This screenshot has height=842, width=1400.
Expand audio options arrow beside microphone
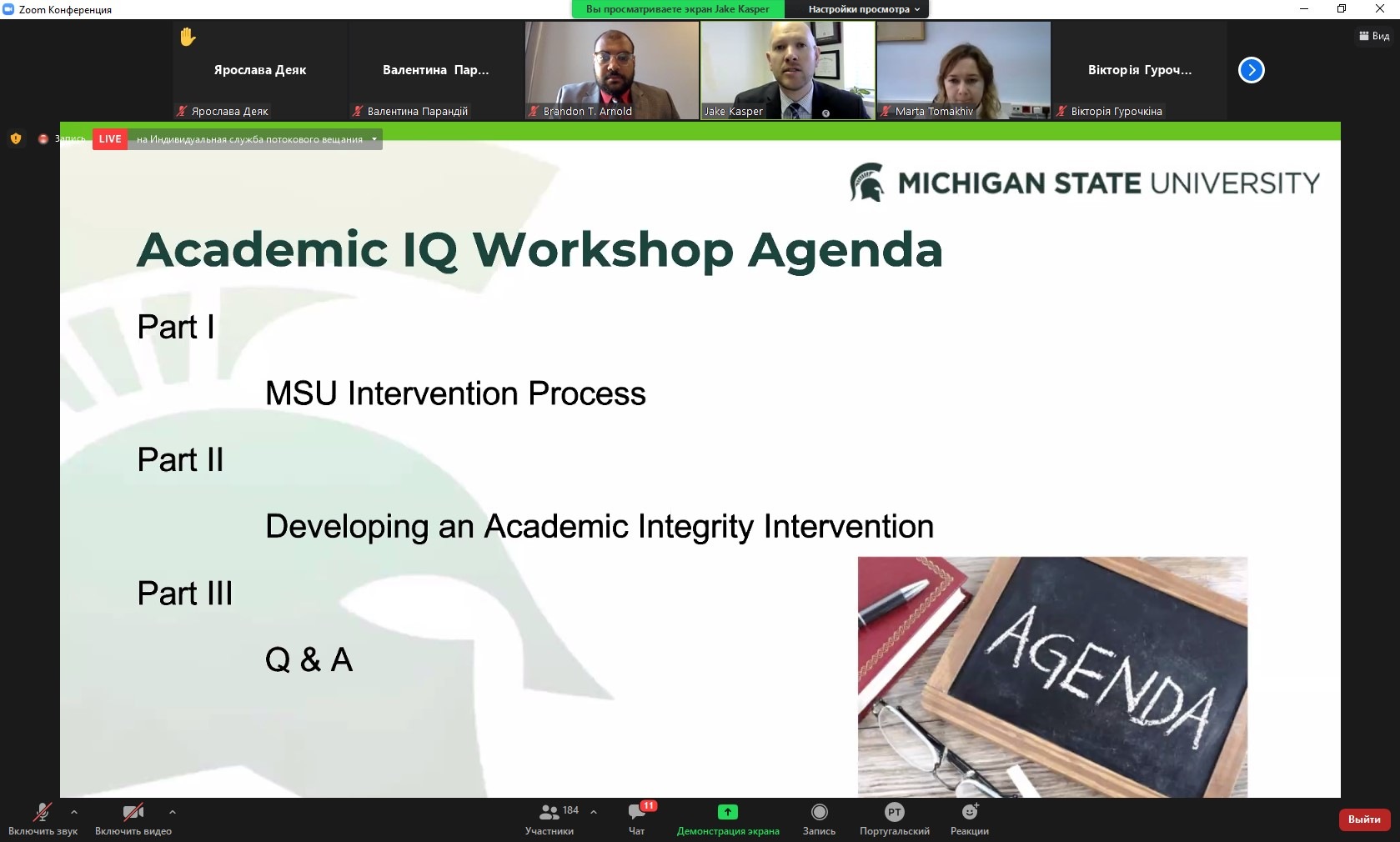point(74,811)
